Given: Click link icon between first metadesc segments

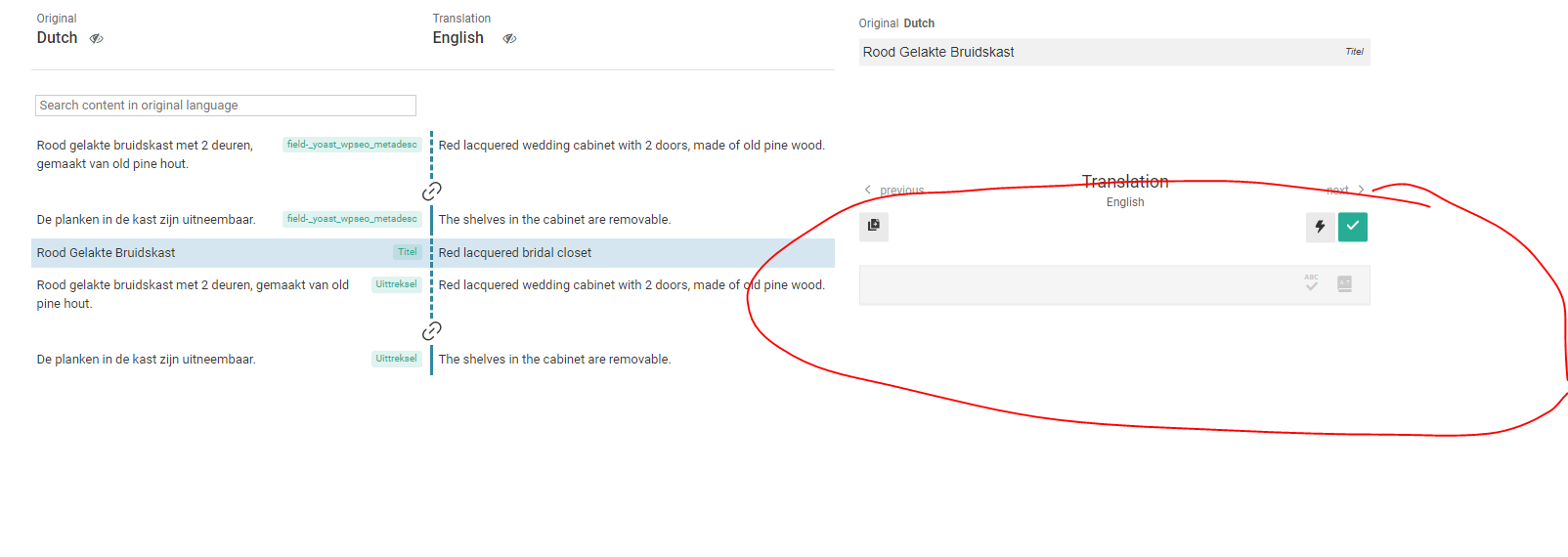Looking at the screenshot, I should pyautogui.click(x=432, y=191).
